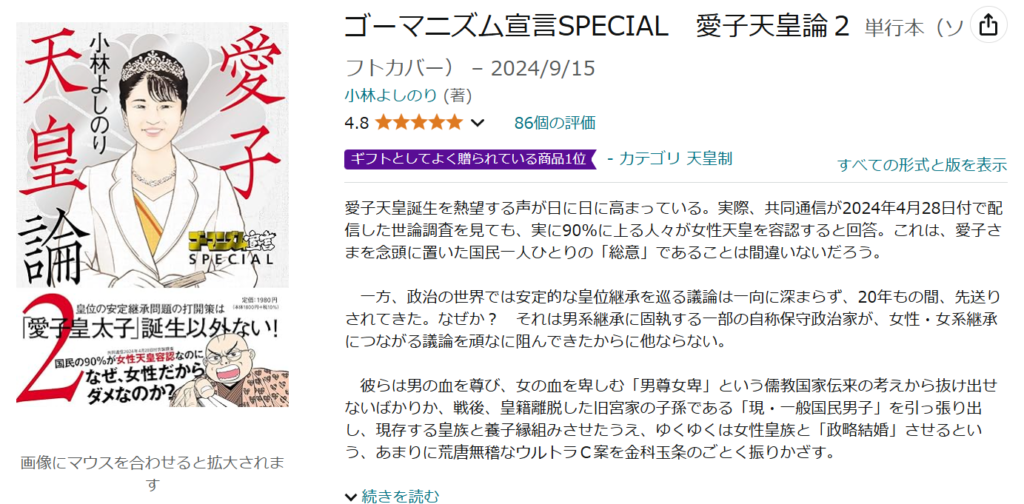Click the five-star rating icons
Image resolution: width=1024 pixels, height=504 pixels.
click(418, 122)
